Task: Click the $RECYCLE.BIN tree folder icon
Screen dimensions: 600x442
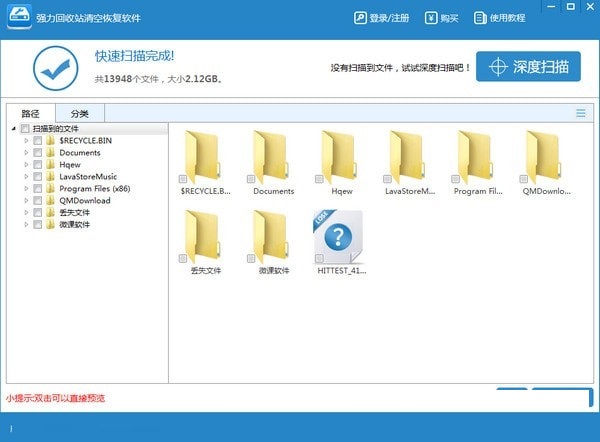Action: tap(50, 140)
